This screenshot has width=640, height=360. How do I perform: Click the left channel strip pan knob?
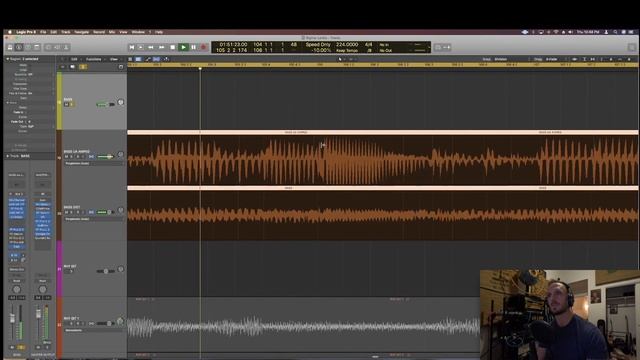tap(17, 289)
